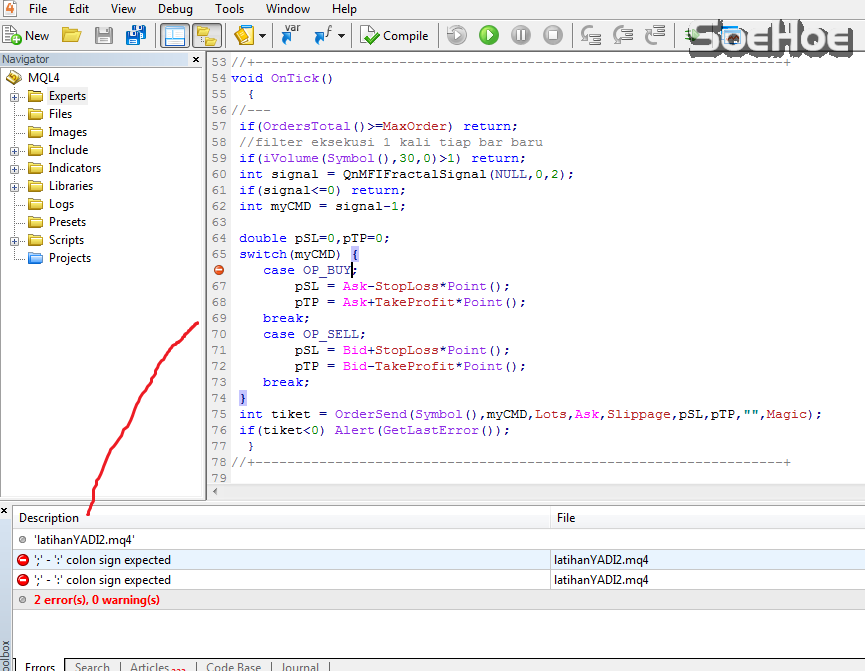
Task: Click the Pause debugging icon
Action: point(520,36)
